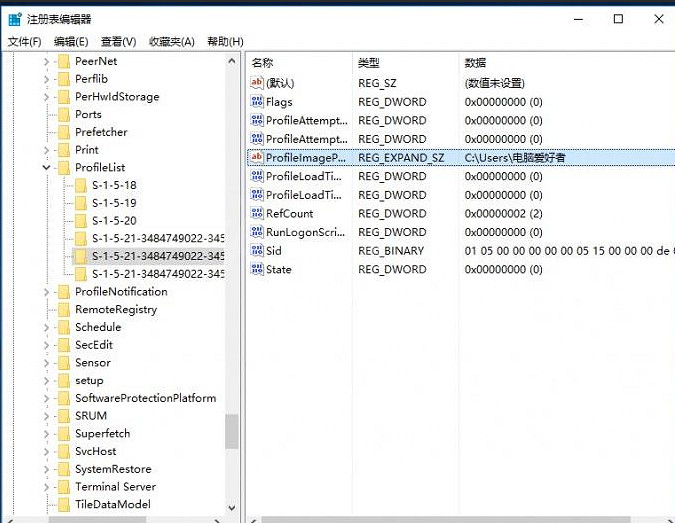This screenshot has width=675, height=523.
Task: Click the tree pane vertical scrollbar thumb
Action: pos(232,431)
